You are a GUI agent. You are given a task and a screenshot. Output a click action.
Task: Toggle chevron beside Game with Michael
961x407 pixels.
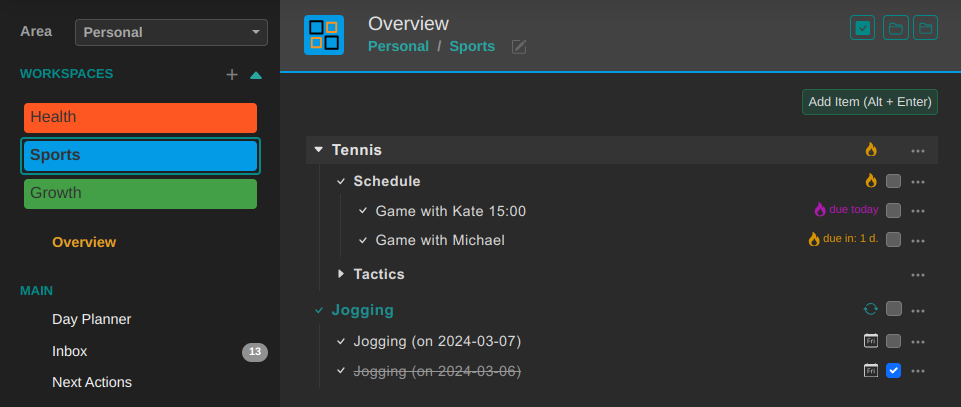tap(363, 240)
